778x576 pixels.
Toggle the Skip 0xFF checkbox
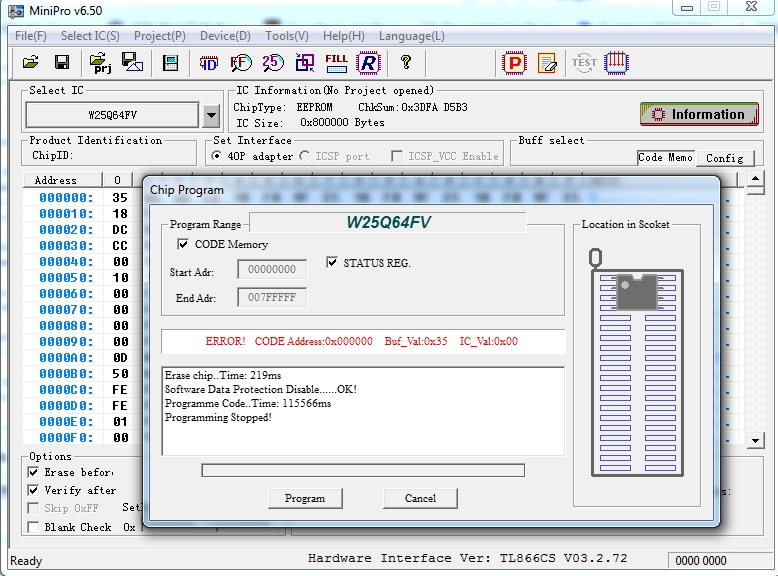tap(33, 508)
